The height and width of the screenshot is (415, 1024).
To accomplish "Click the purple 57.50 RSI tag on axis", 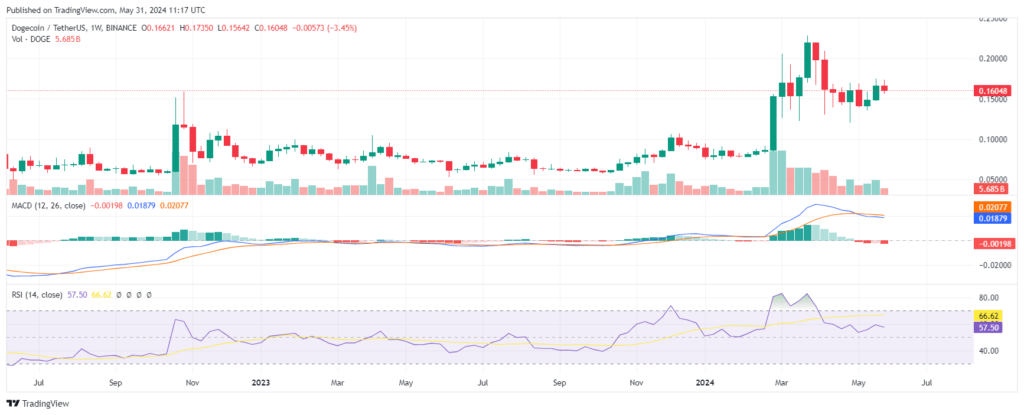I will 987,327.
